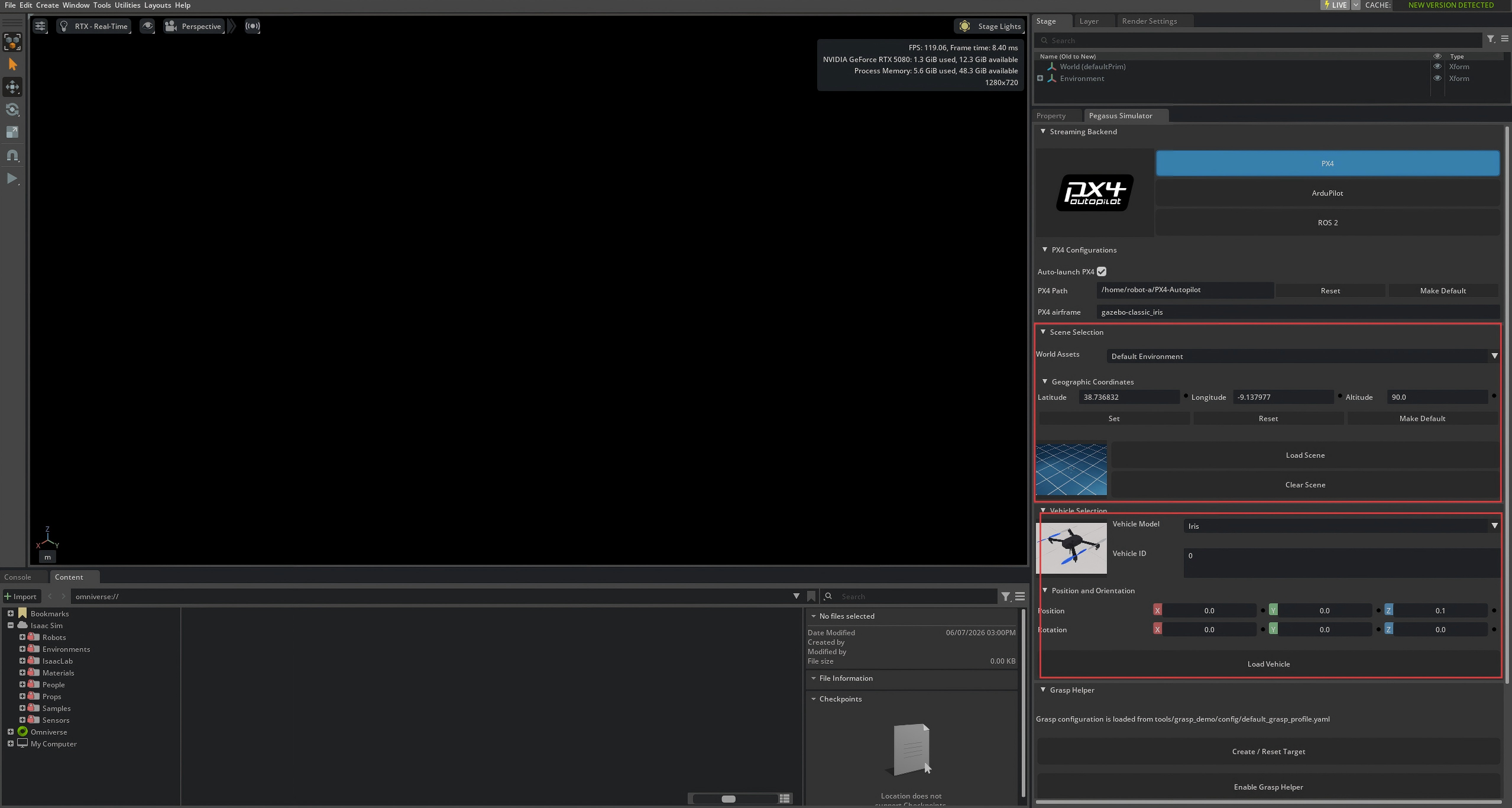Click the Import button in Content

21,596
